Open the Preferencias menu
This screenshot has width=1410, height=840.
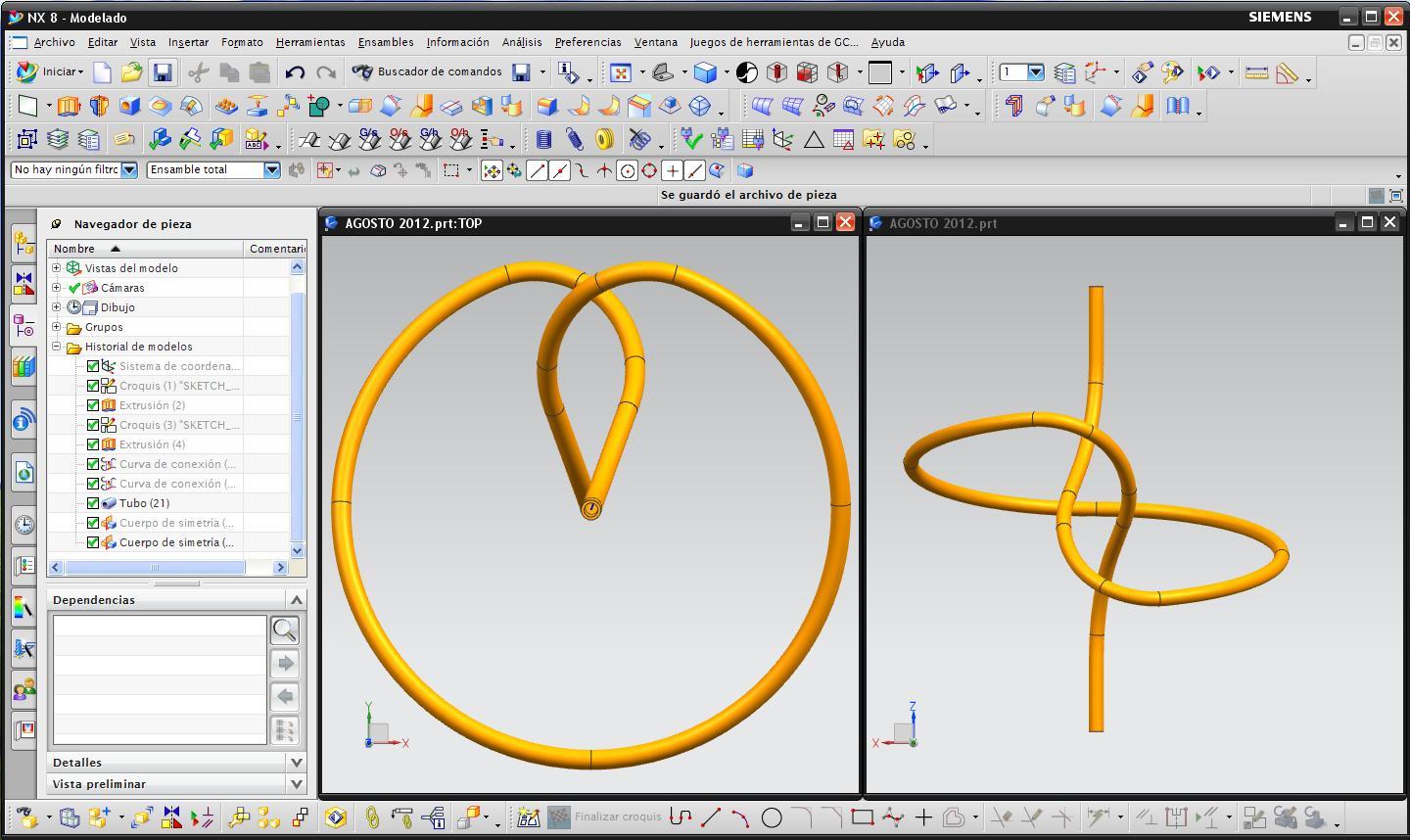click(587, 42)
